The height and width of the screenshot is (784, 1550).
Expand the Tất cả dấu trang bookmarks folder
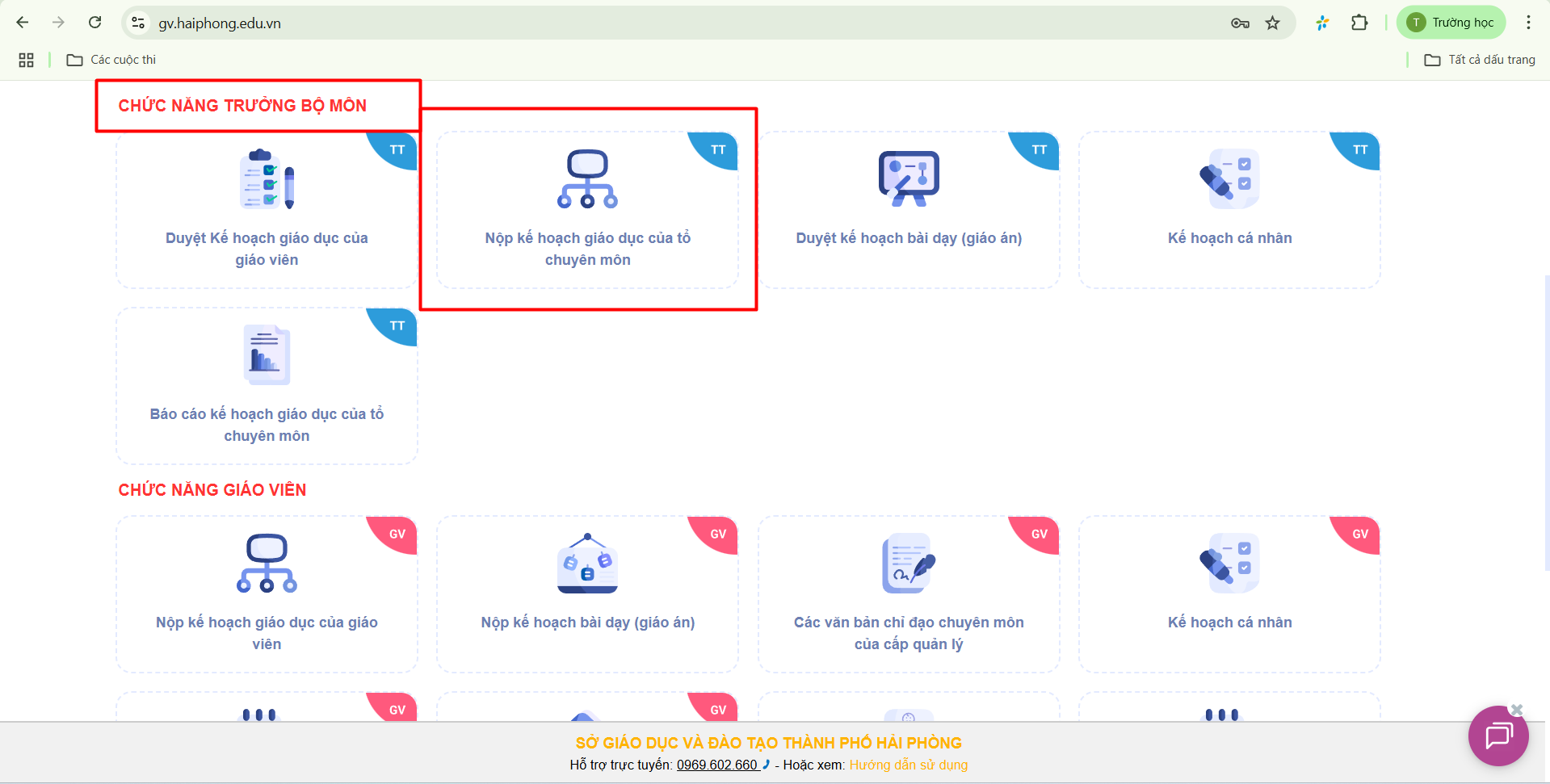pos(1480,60)
